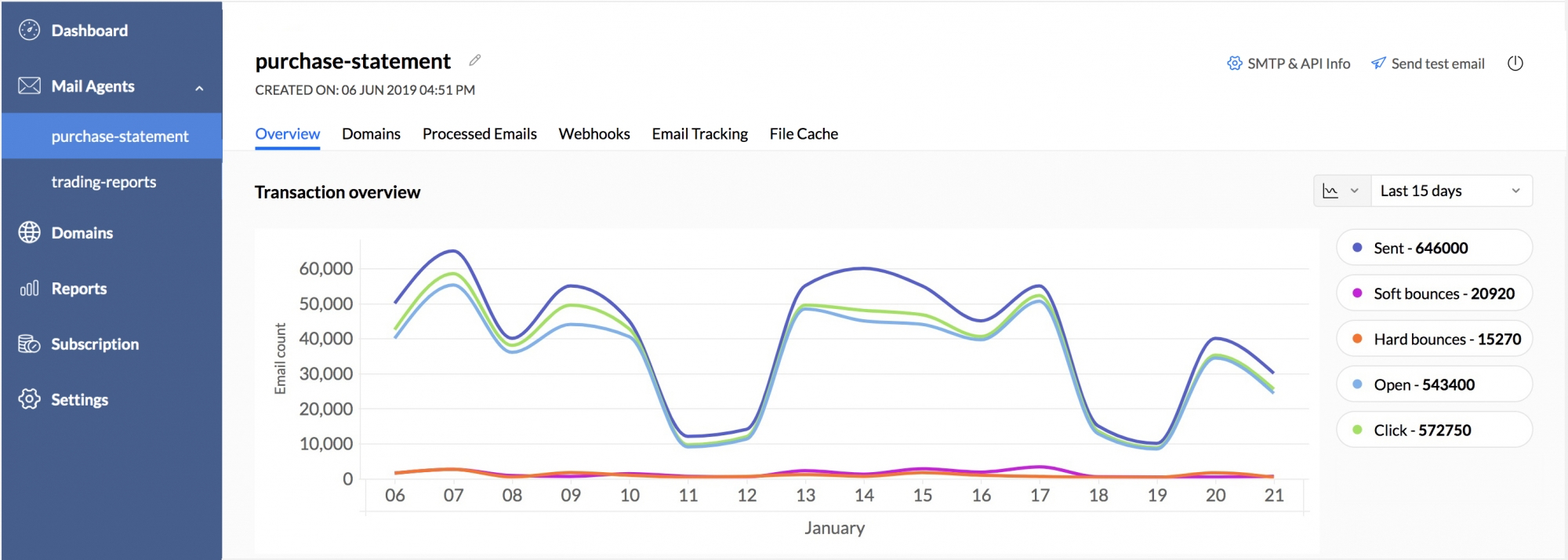Open the chart type dropdown
The height and width of the screenshot is (560, 1568).
click(x=1341, y=191)
